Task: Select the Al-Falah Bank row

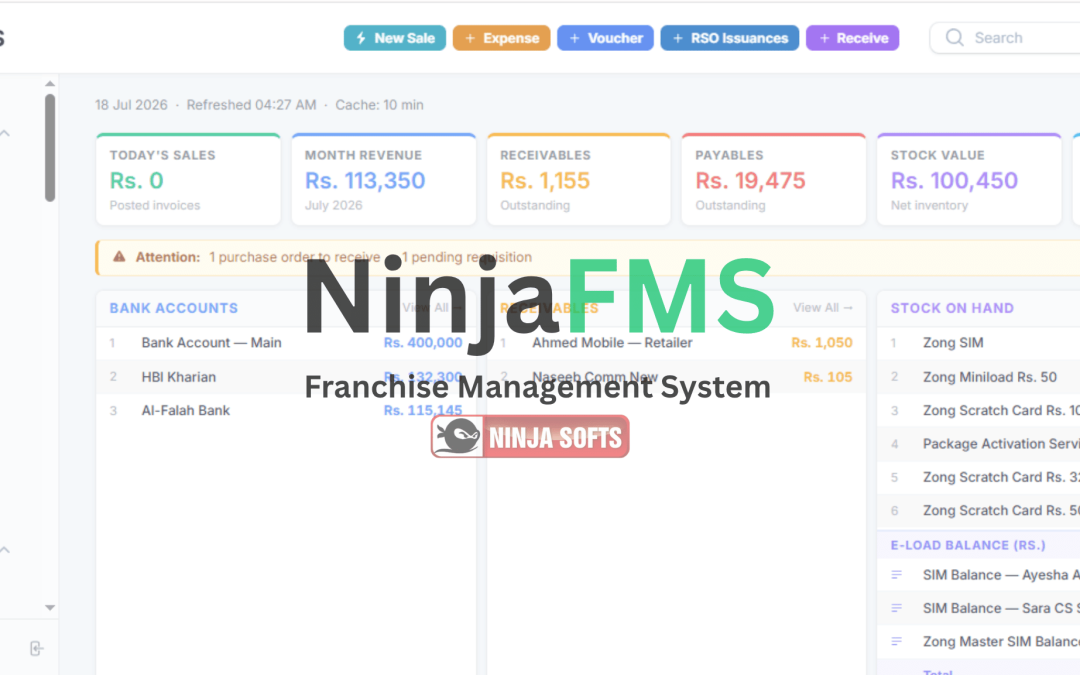Action: coord(286,411)
